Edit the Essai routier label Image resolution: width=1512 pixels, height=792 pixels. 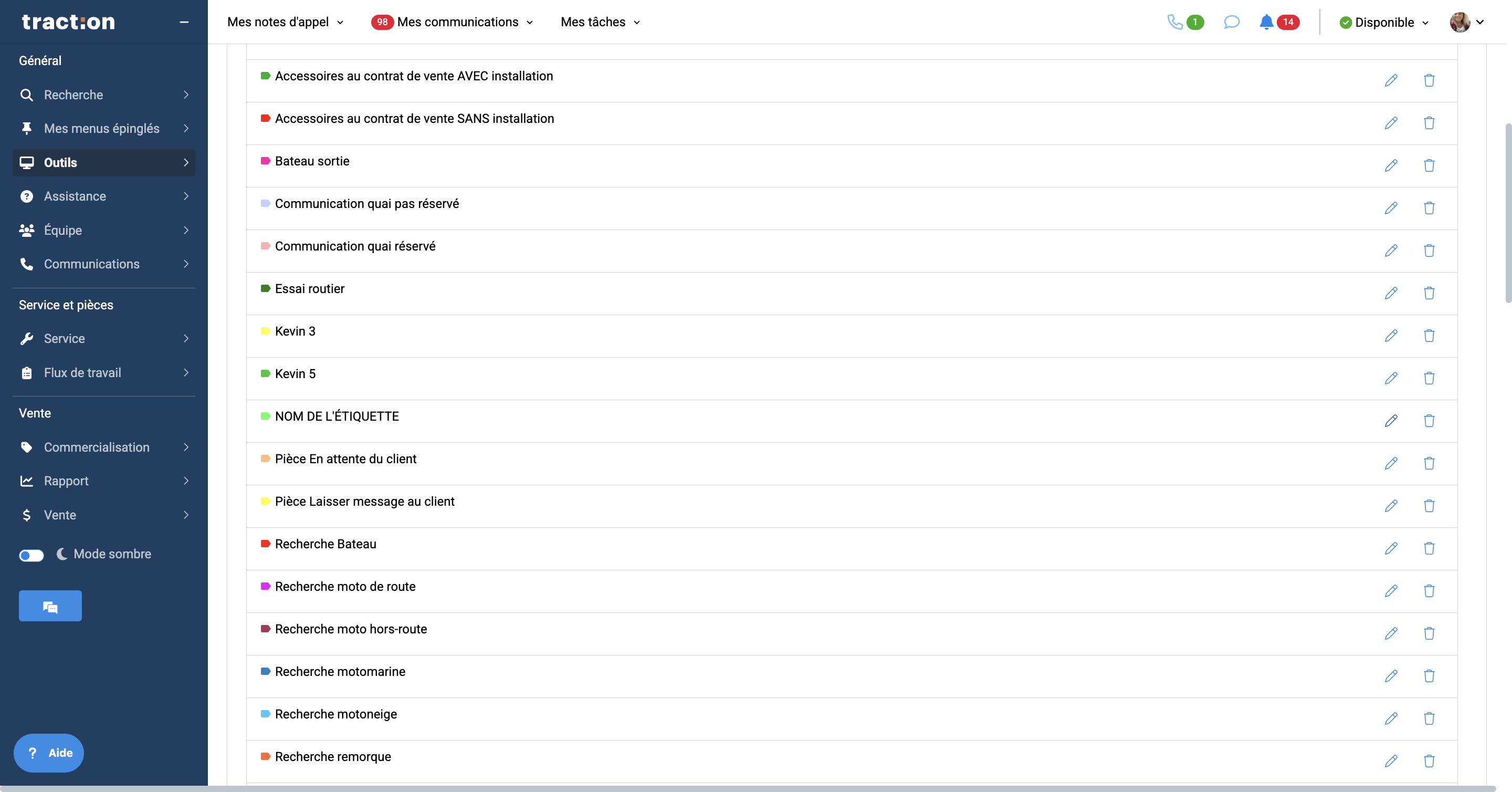click(x=1391, y=293)
